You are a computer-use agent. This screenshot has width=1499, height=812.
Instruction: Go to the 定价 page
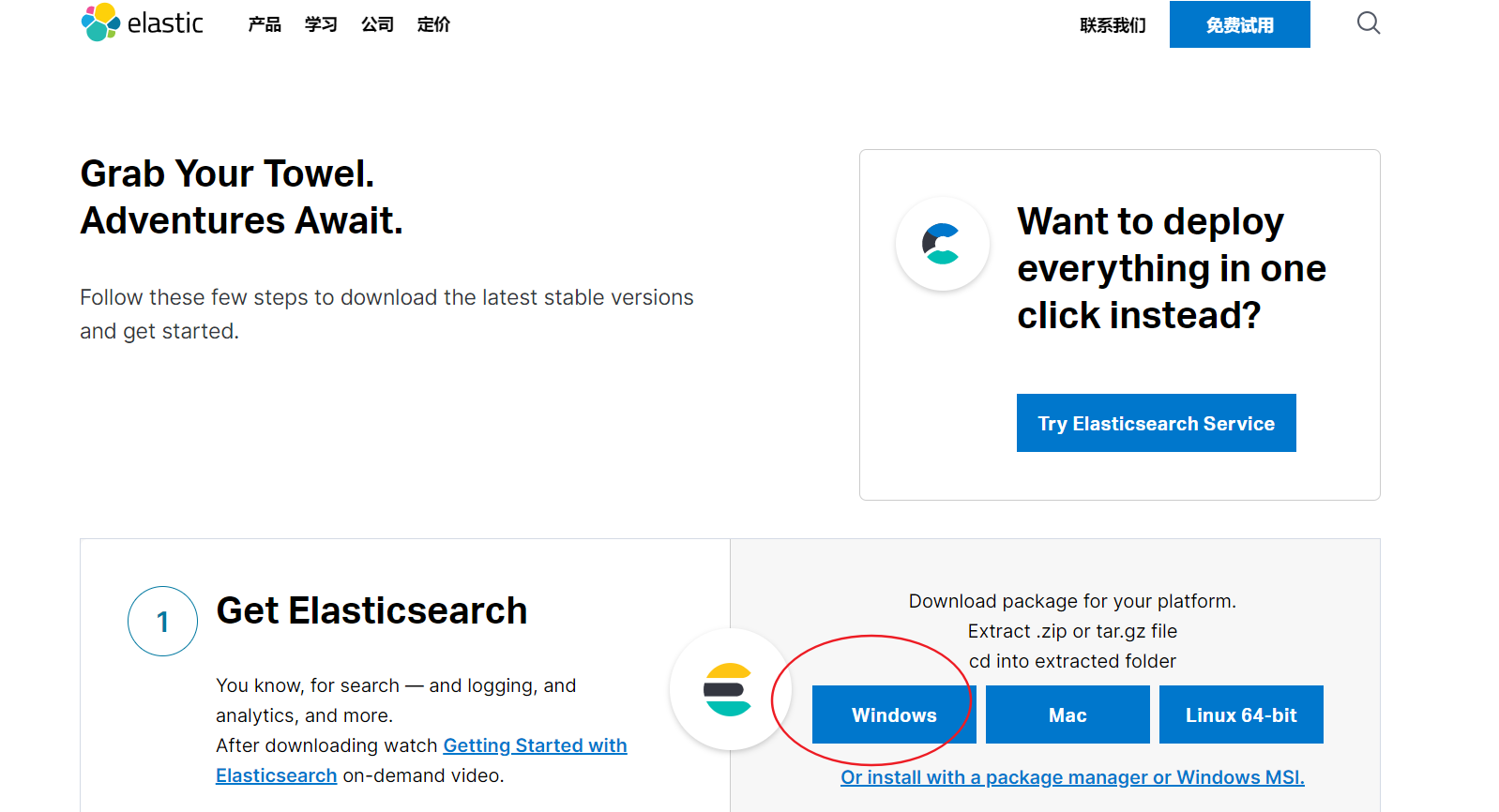pyautogui.click(x=433, y=24)
